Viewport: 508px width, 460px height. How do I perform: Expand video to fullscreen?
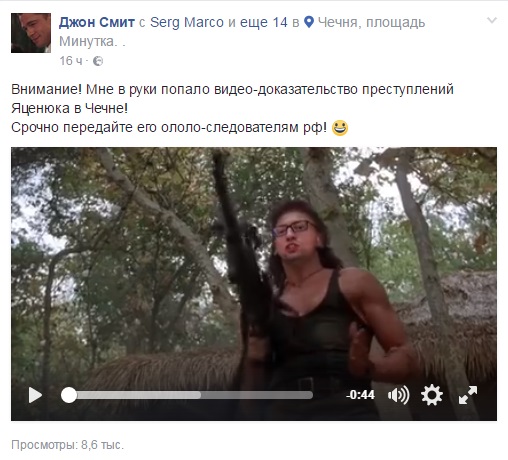click(x=468, y=395)
